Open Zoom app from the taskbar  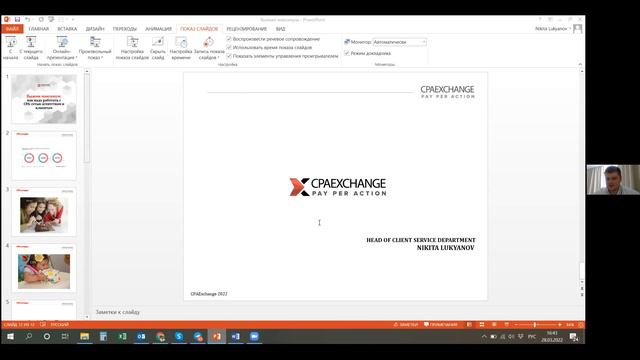tap(254, 336)
